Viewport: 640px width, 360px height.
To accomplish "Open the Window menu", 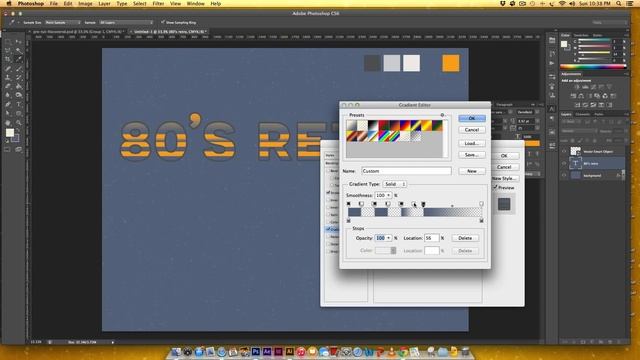I will tap(196, 4).
